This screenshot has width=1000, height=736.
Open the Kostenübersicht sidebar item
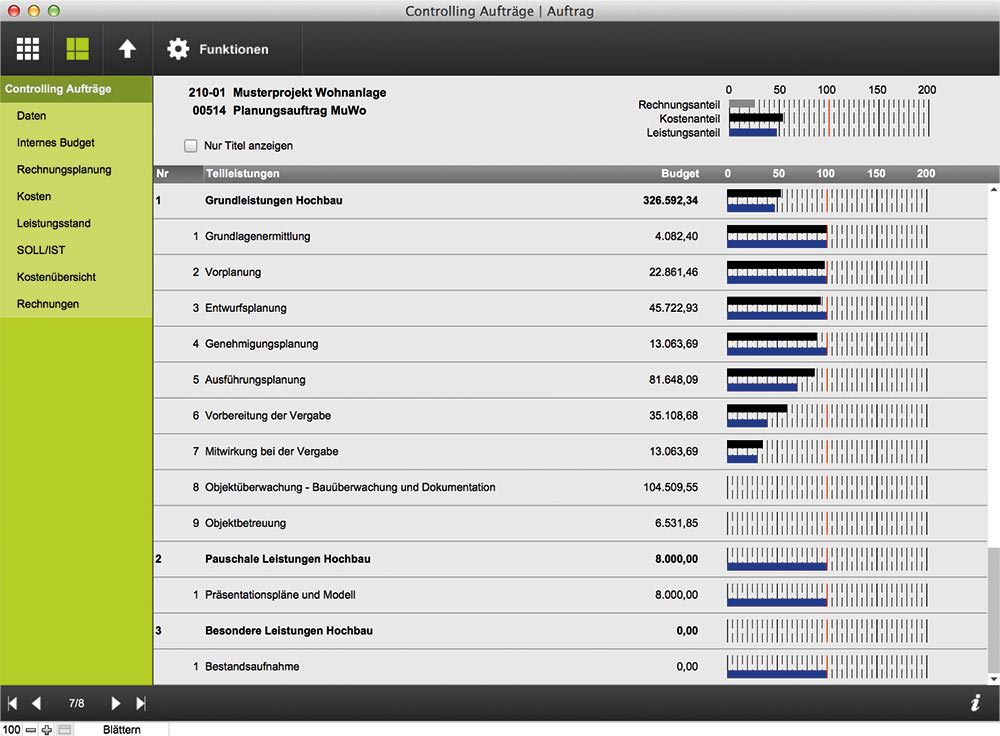[56, 277]
